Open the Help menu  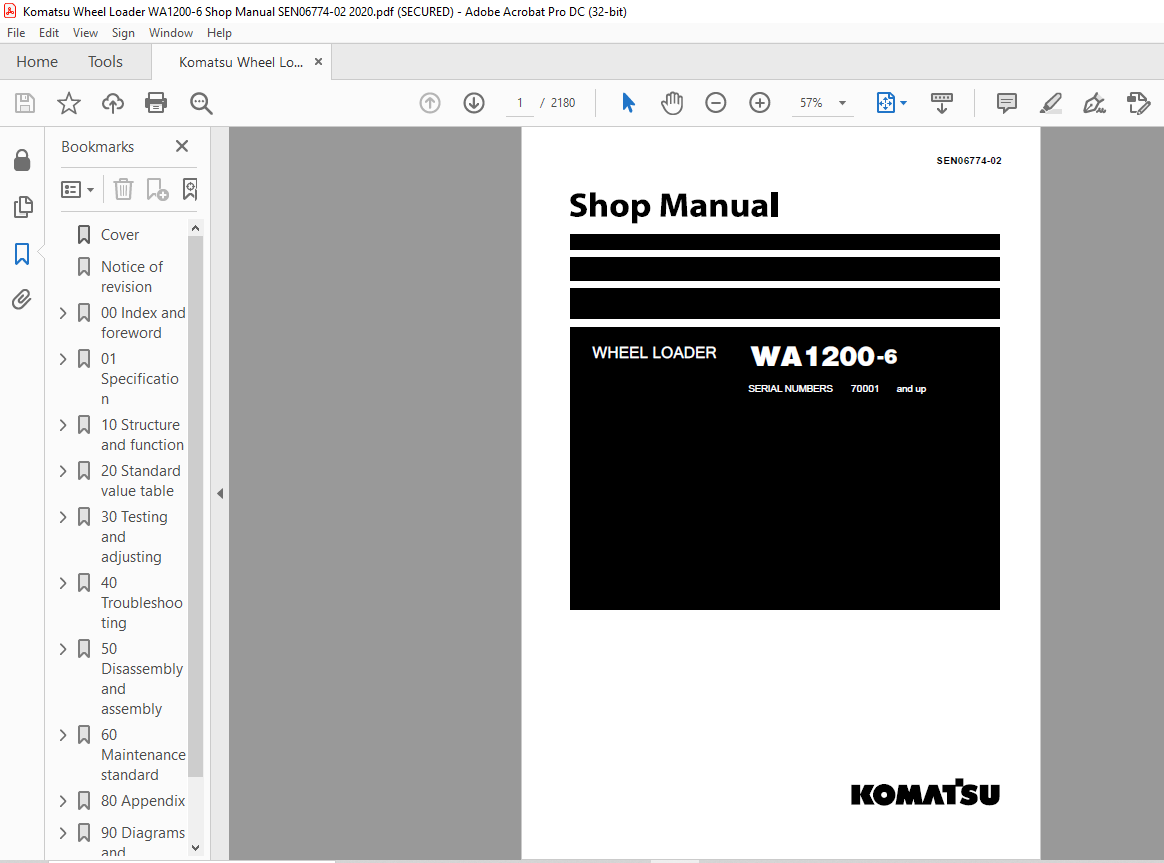point(219,33)
